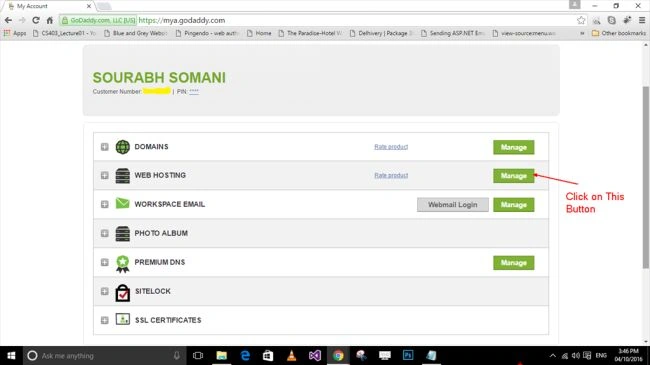This screenshot has width=650, height=365.
Task: Expand the SSL Certificates section
Action: tap(104, 320)
